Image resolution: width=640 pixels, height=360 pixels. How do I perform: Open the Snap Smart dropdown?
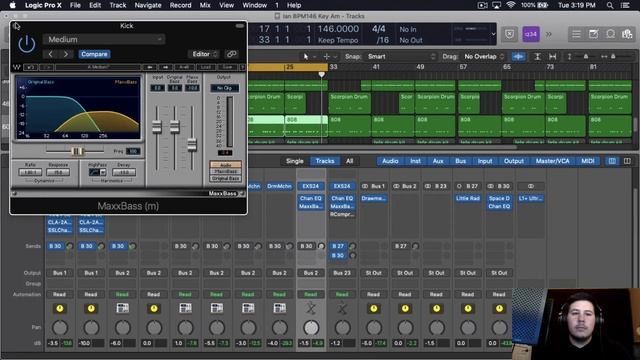[401, 57]
